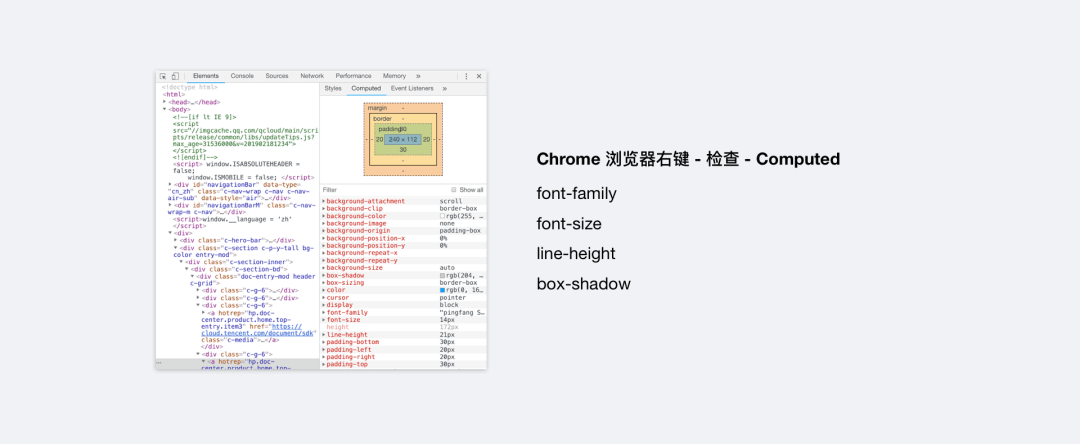
Task: Collapse the c-section-inner div node
Action: (x=181, y=262)
